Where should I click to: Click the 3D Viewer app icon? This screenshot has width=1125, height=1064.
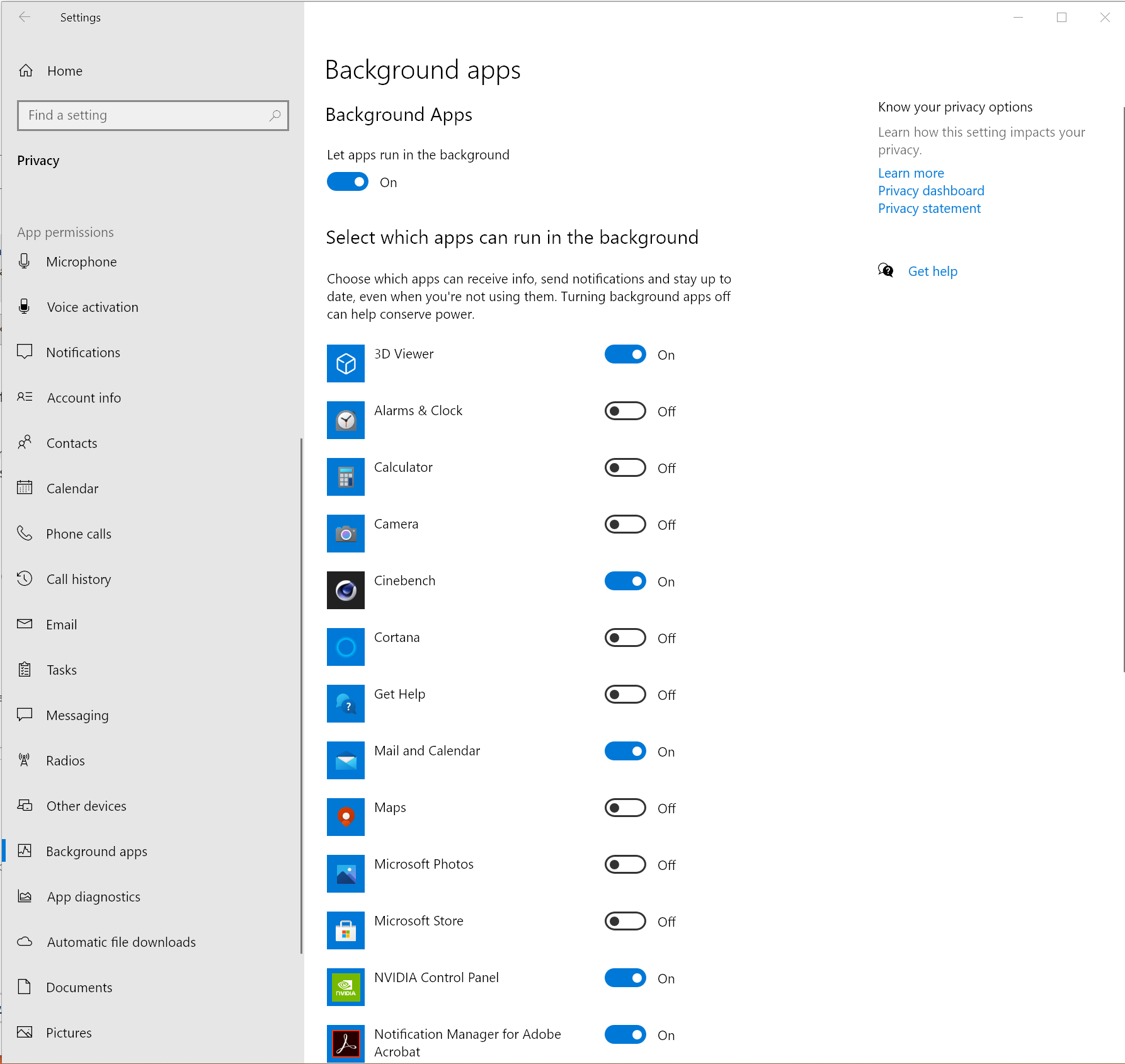click(x=346, y=363)
